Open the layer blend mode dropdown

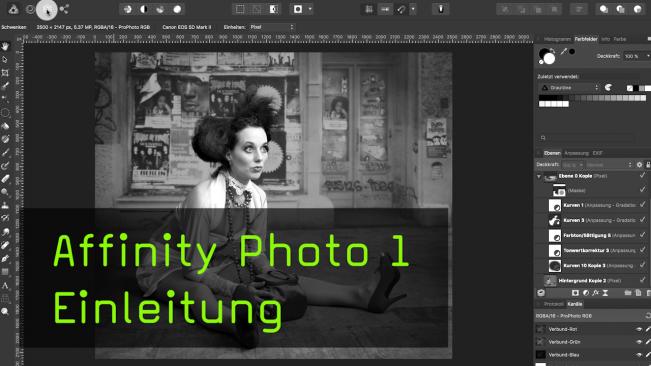[609, 165]
